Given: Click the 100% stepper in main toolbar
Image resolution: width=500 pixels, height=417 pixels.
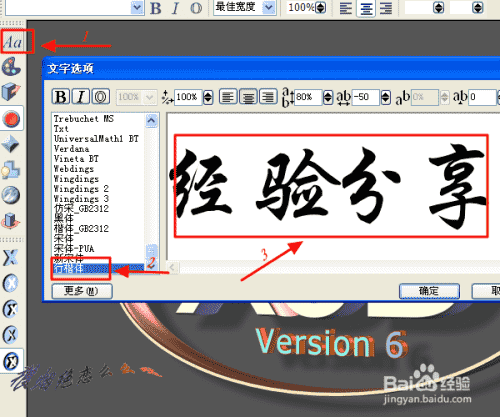Looking at the screenshot, I should (321, 7).
